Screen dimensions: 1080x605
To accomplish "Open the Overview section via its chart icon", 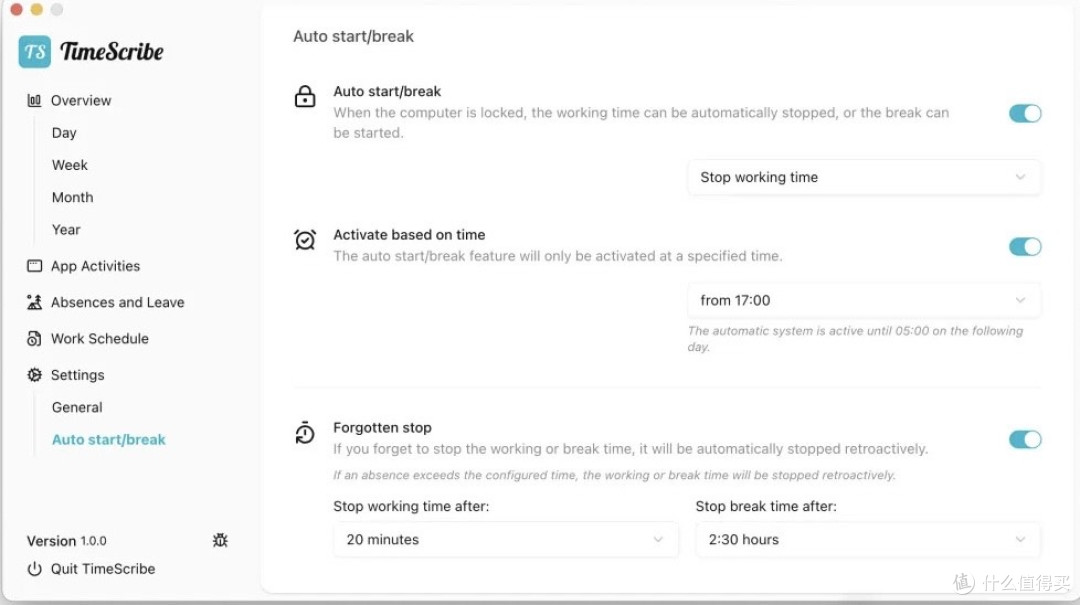I will tap(33, 100).
